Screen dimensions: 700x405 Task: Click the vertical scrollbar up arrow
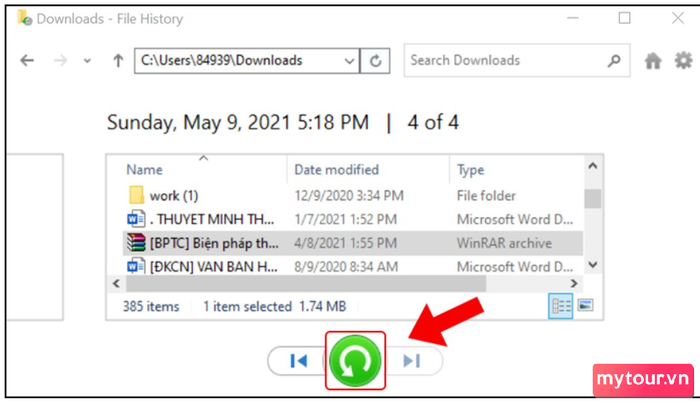(x=593, y=166)
